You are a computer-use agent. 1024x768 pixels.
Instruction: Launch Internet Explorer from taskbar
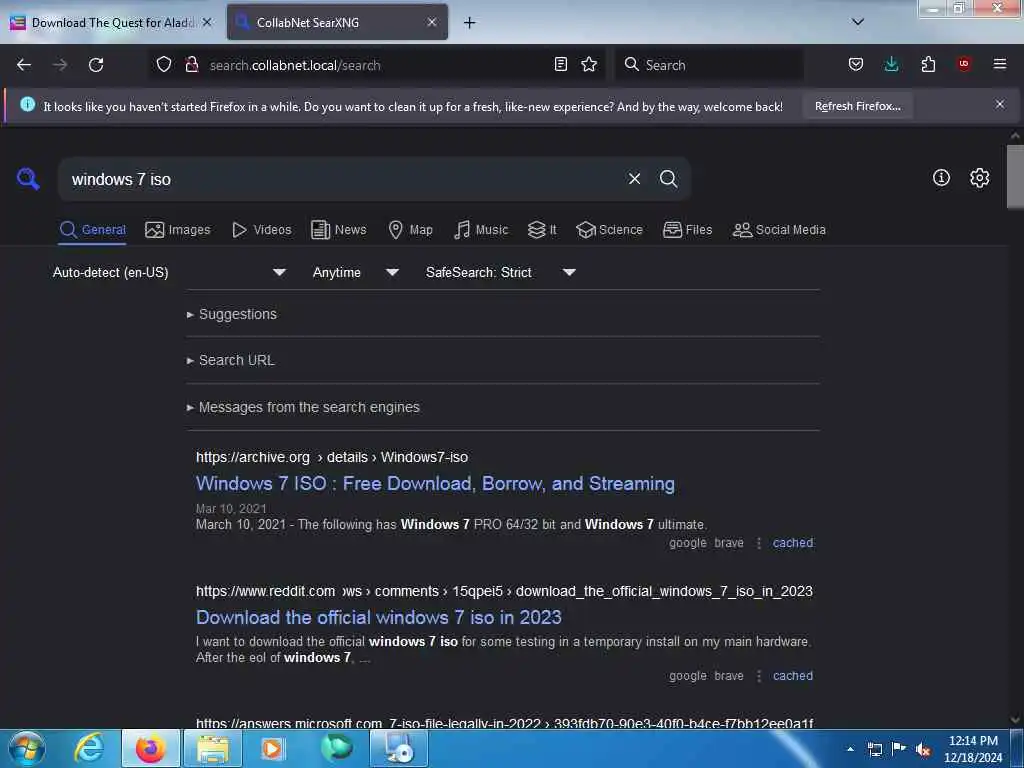click(x=89, y=748)
